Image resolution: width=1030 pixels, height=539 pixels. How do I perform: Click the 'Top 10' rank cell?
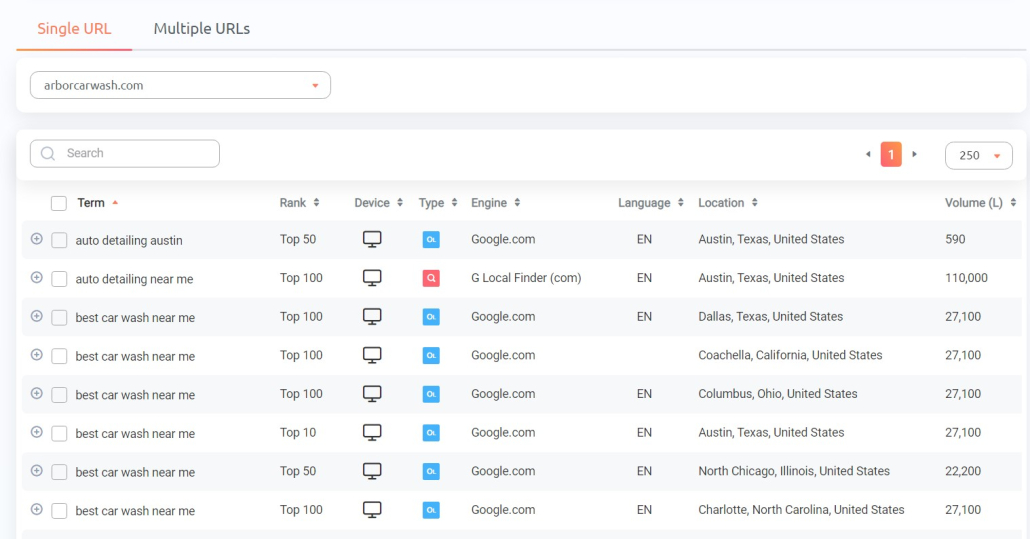pyautogui.click(x=298, y=433)
